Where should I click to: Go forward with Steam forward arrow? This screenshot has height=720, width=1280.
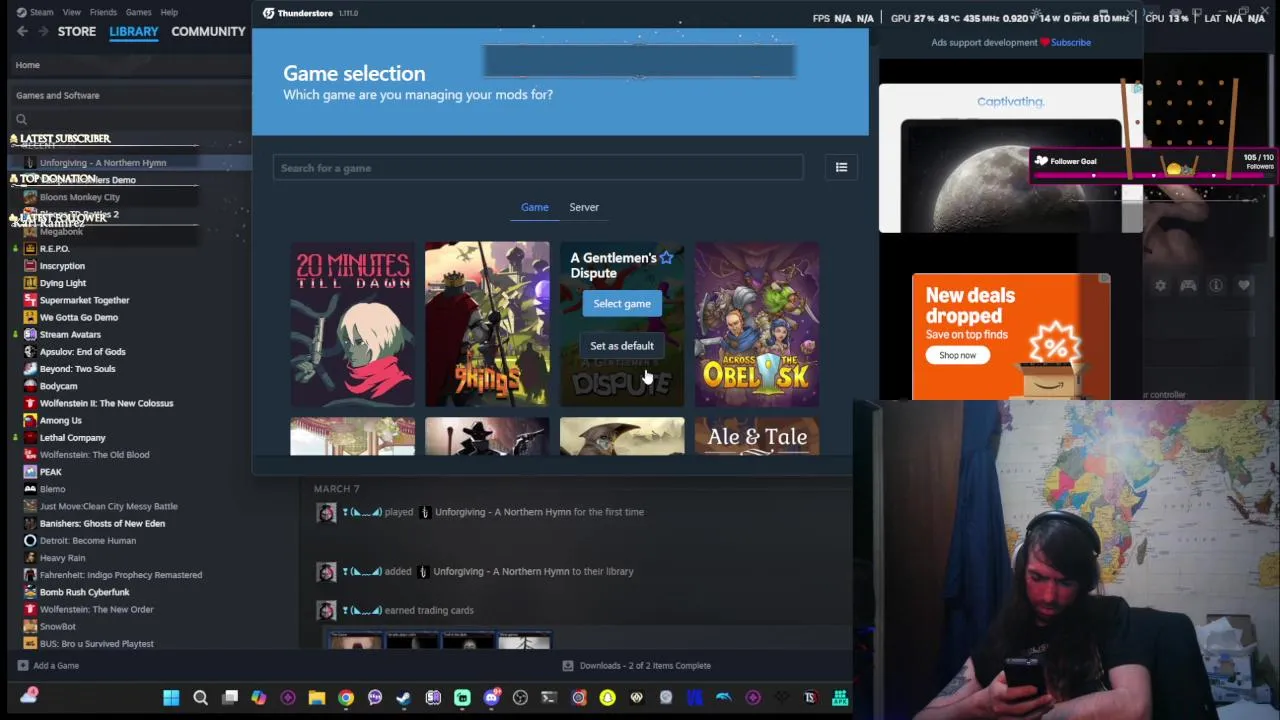[x=43, y=31]
